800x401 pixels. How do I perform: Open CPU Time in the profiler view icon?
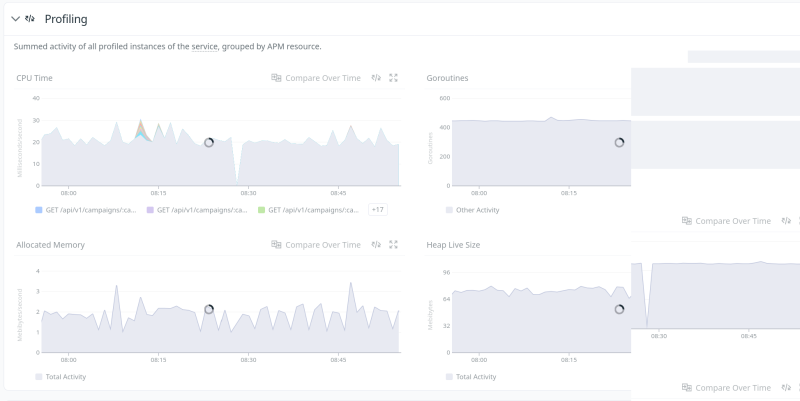click(376, 77)
